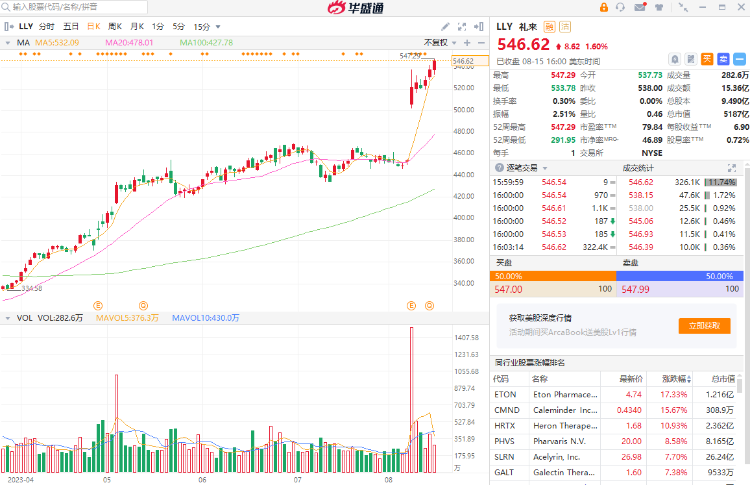
Task: Open the orange profile avatar icon
Action: point(603,7)
